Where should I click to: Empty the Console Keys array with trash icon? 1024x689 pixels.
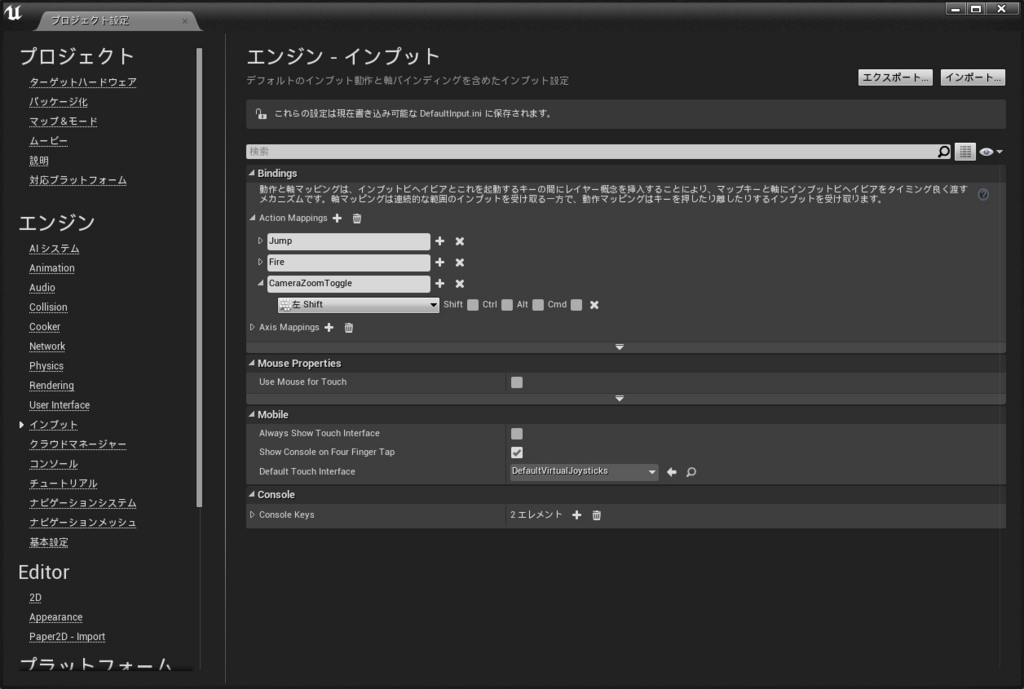pos(596,515)
